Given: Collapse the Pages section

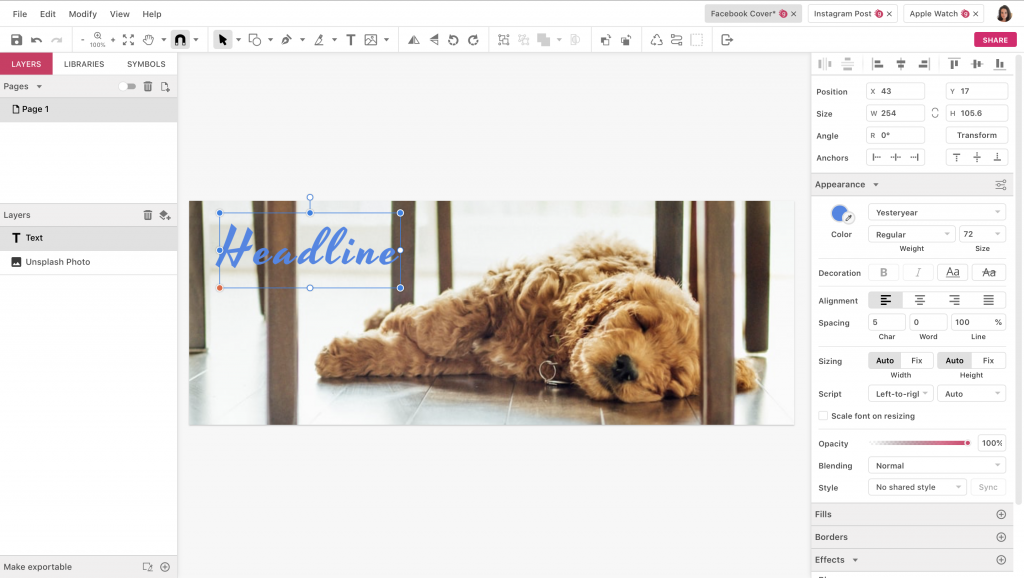Looking at the screenshot, I should tap(38, 86).
